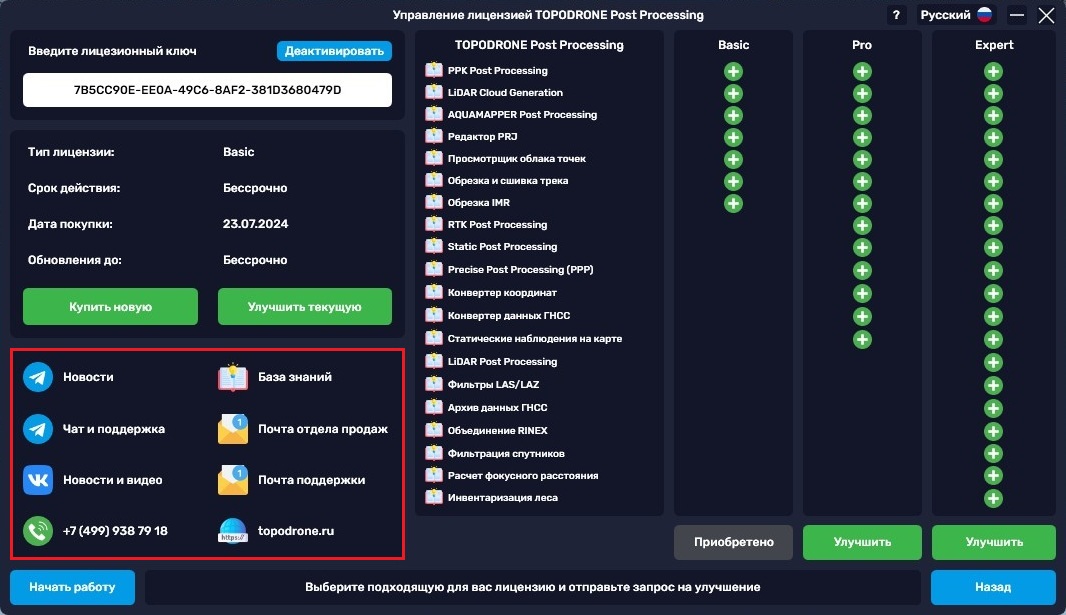
Task: Open the База знаний book icon
Action: coord(233,377)
